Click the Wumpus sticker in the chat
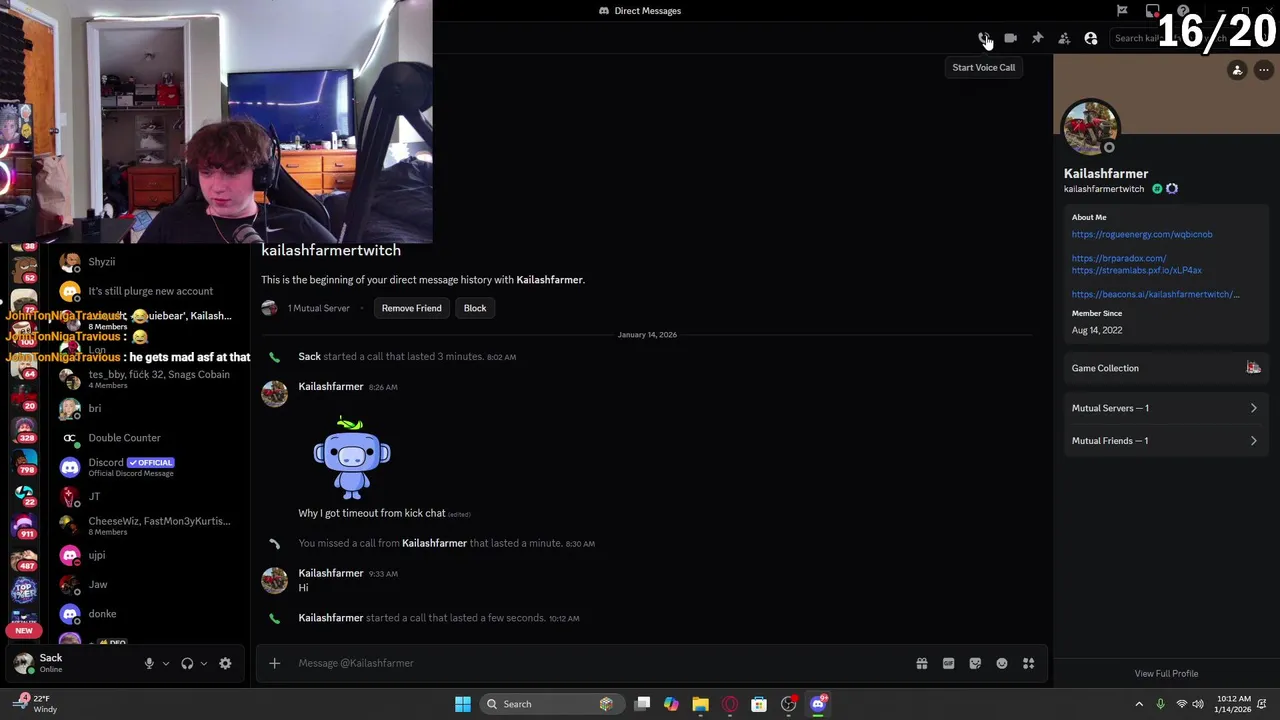Image resolution: width=1280 pixels, height=720 pixels. click(x=351, y=457)
